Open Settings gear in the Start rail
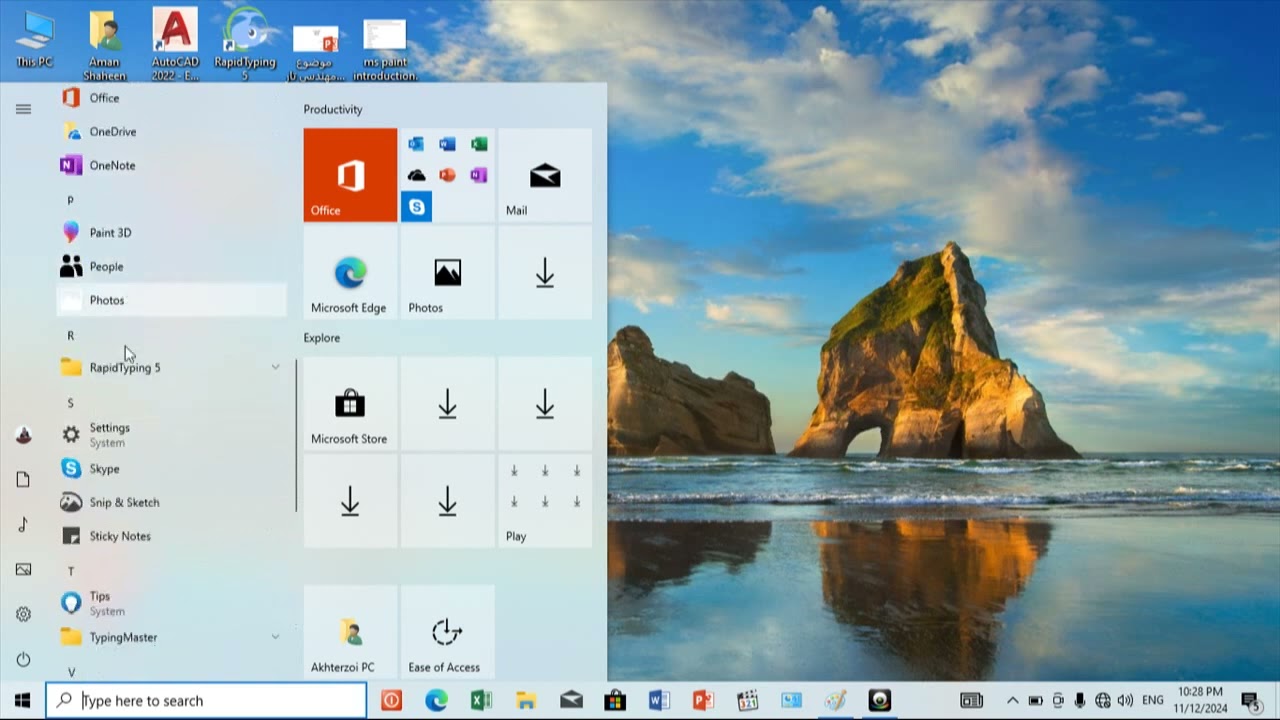The image size is (1280, 720). pos(23,615)
